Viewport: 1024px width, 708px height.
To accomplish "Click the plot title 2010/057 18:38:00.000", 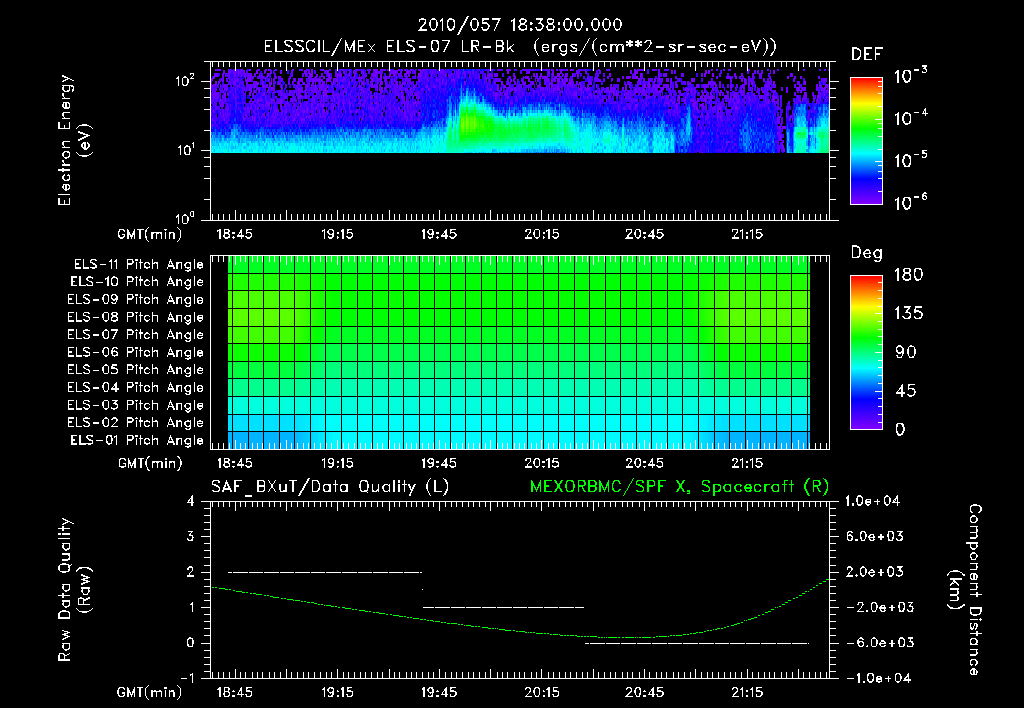I will (520, 25).
